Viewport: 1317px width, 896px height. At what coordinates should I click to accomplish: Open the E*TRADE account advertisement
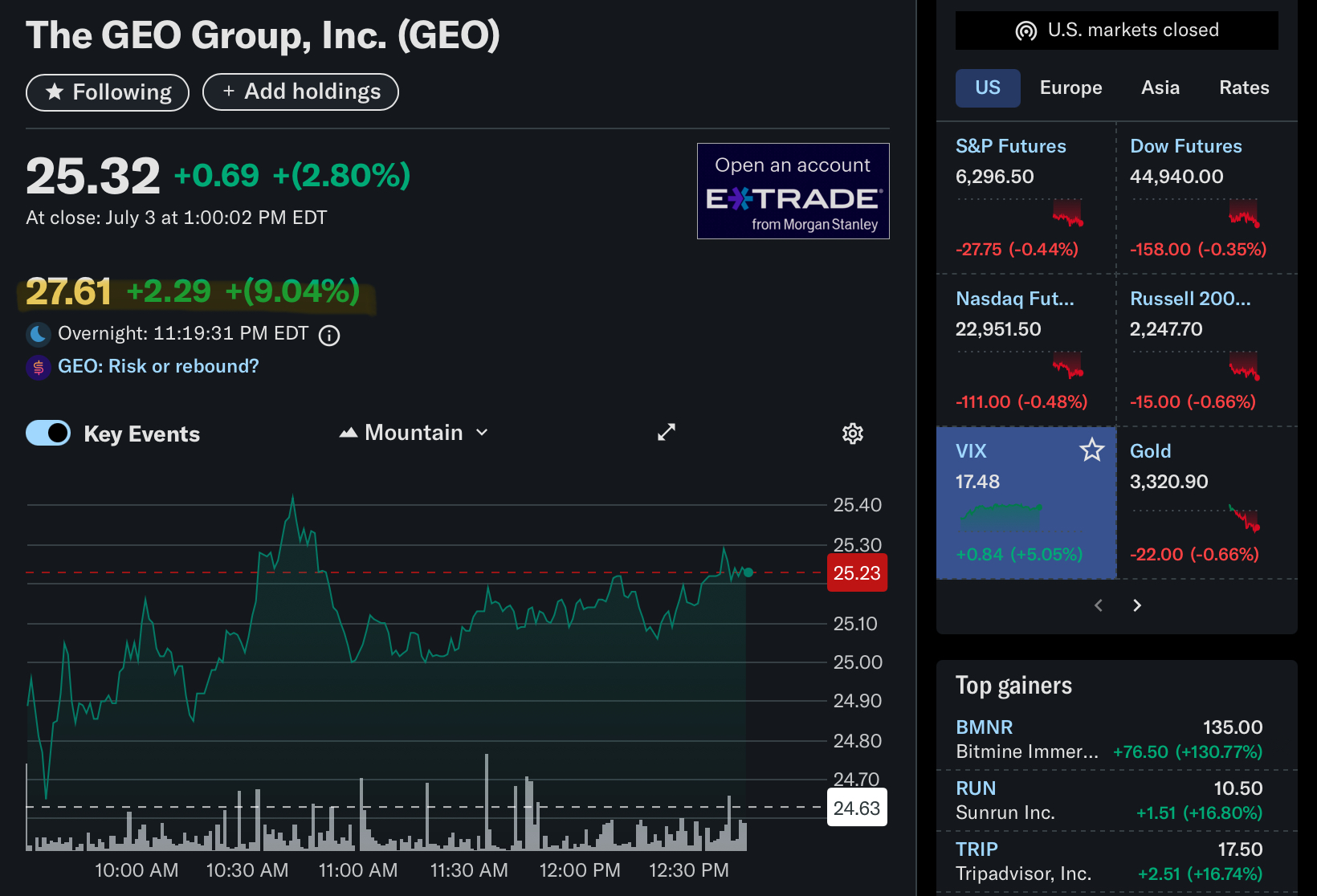click(x=793, y=191)
